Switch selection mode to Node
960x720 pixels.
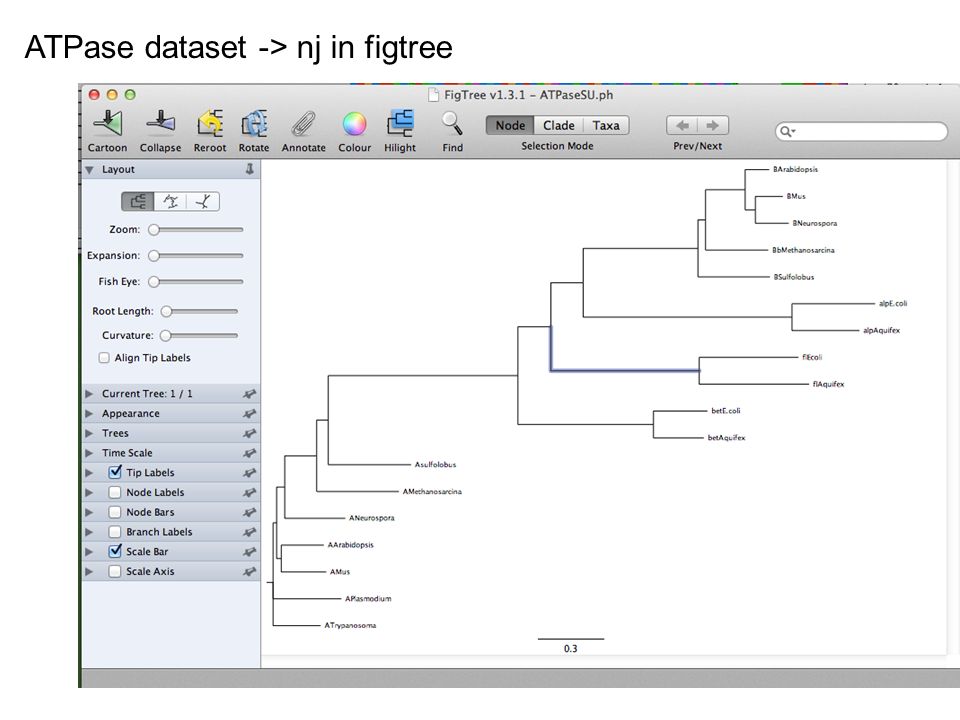[x=510, y=125]
